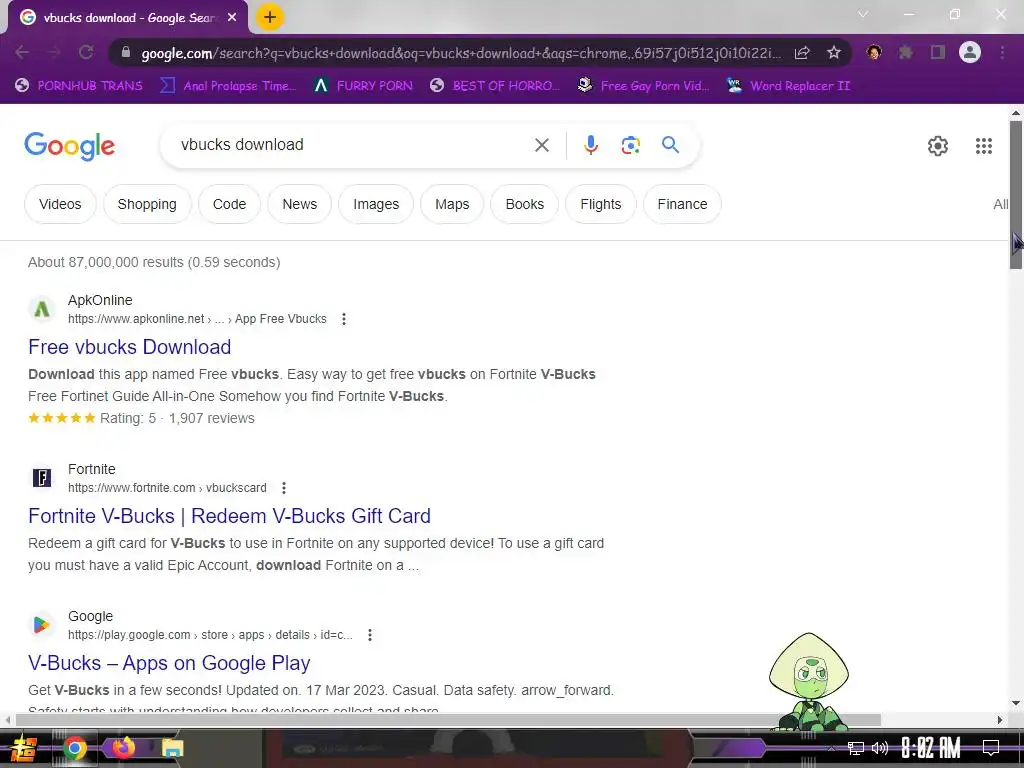Click the 8:02 AM taskbar clock

click(x=931, y=748)
